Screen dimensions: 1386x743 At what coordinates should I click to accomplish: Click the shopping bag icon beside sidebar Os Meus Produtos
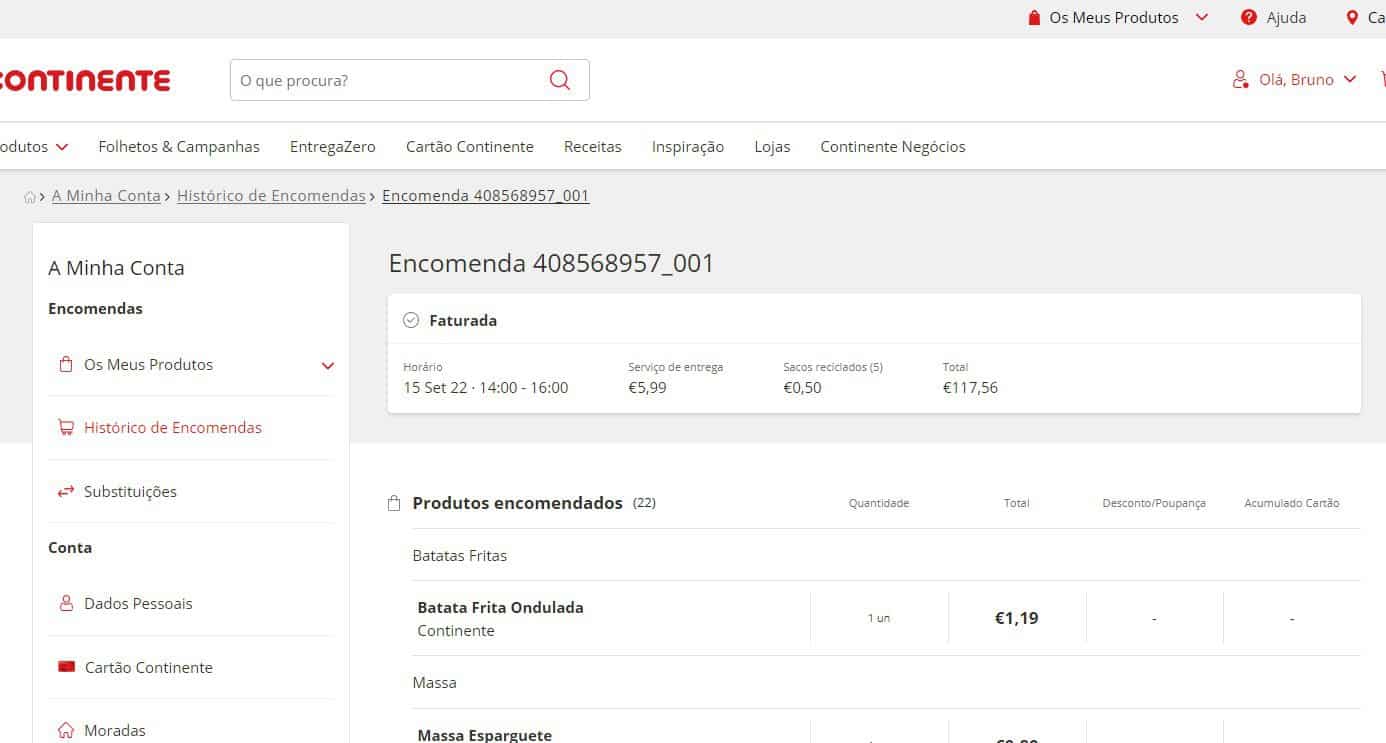pos(66,365)
